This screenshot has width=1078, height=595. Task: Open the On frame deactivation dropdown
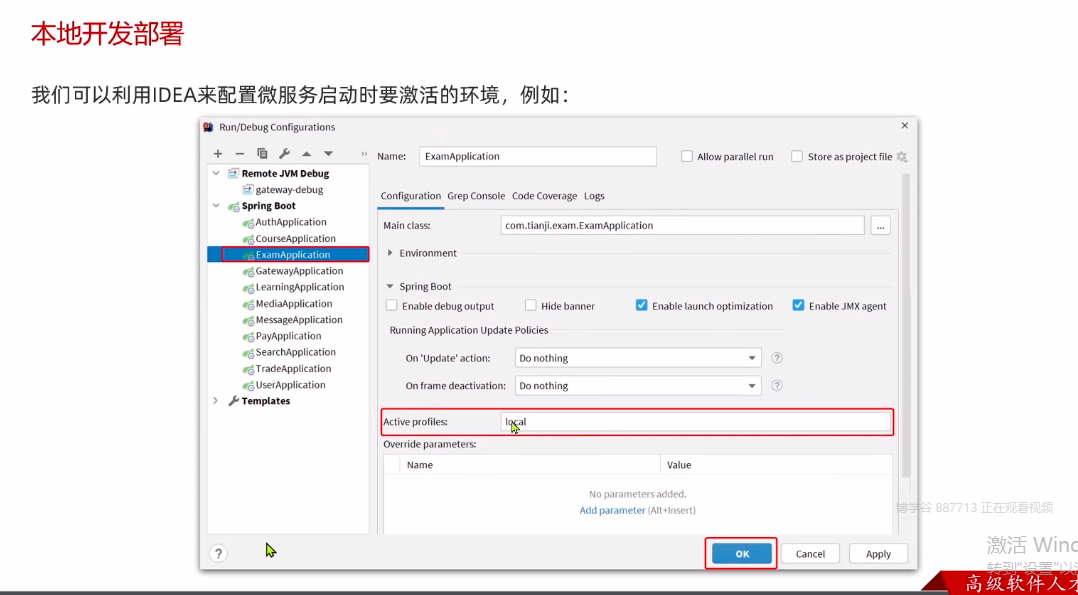pyautogui.click(x=638, y=385)
